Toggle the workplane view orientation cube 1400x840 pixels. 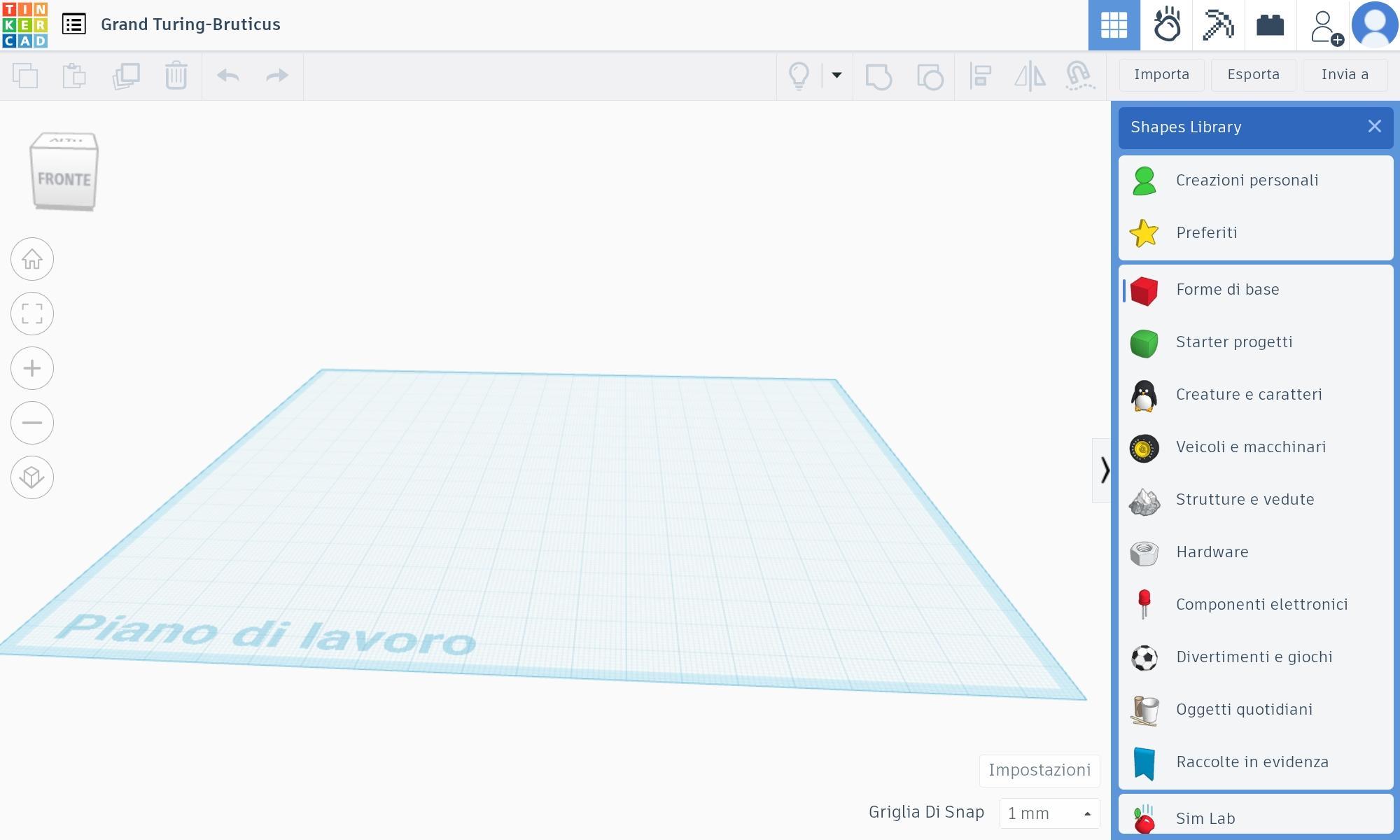point(64,172)
